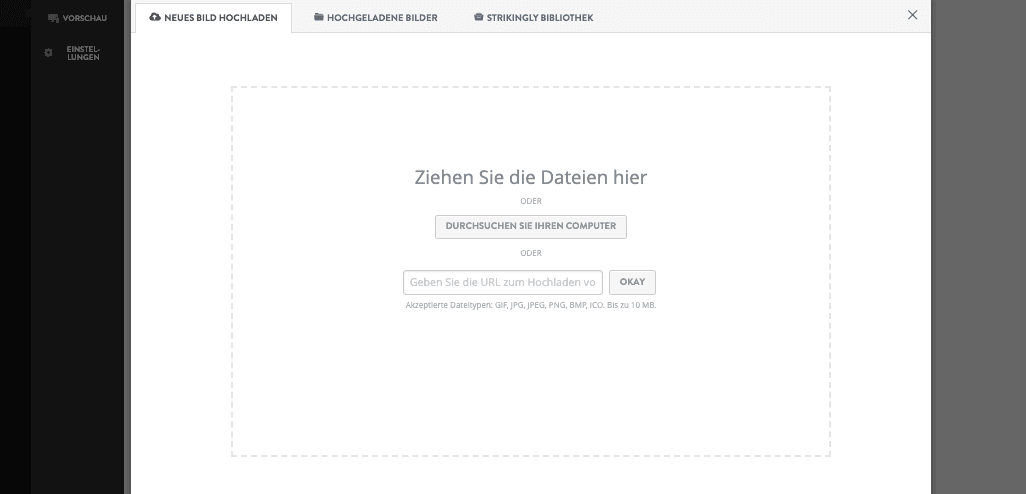Focus the URL upload input field

coord(503,282)
